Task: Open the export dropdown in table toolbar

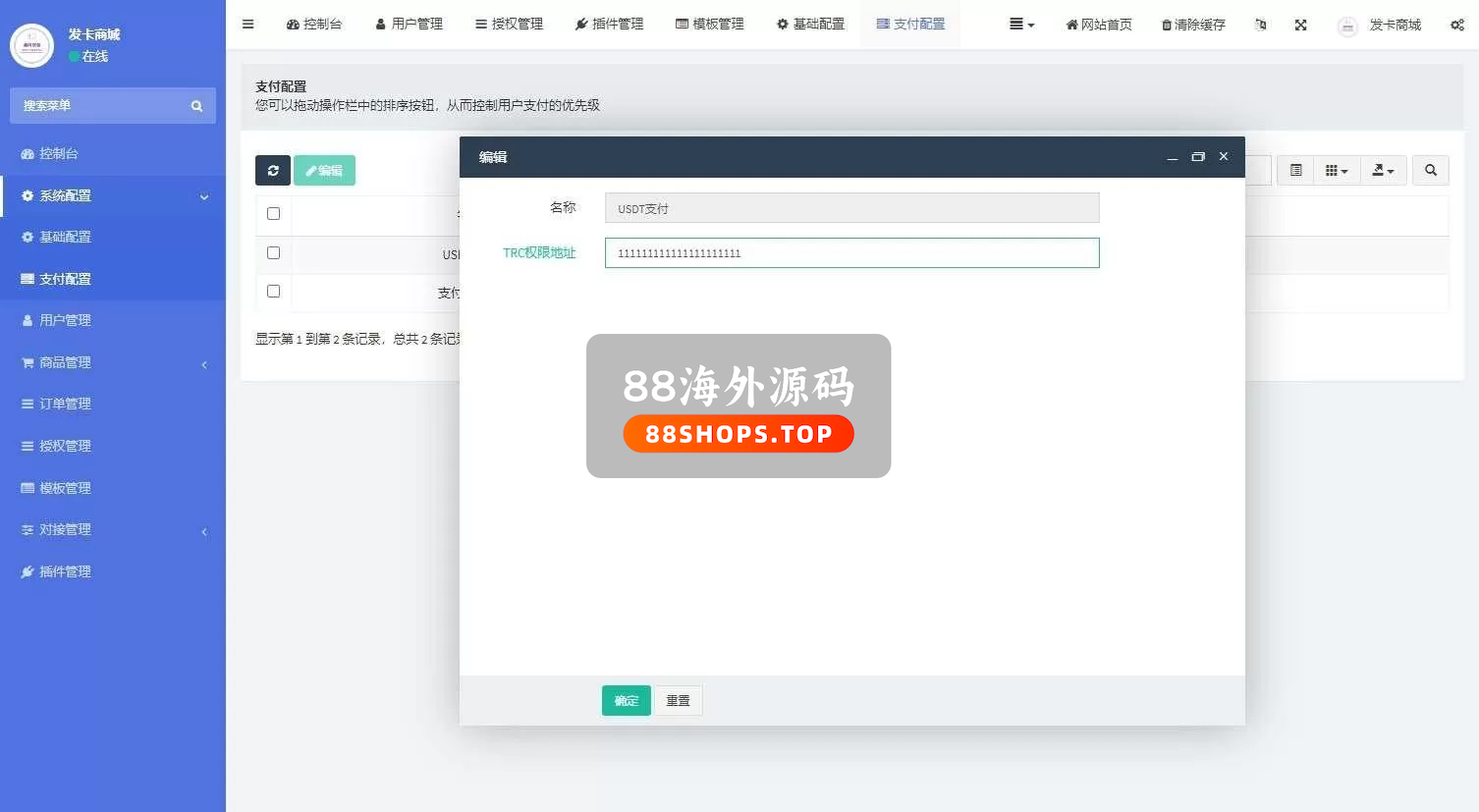Action: pyautogui.click(x=1383, y=171)
